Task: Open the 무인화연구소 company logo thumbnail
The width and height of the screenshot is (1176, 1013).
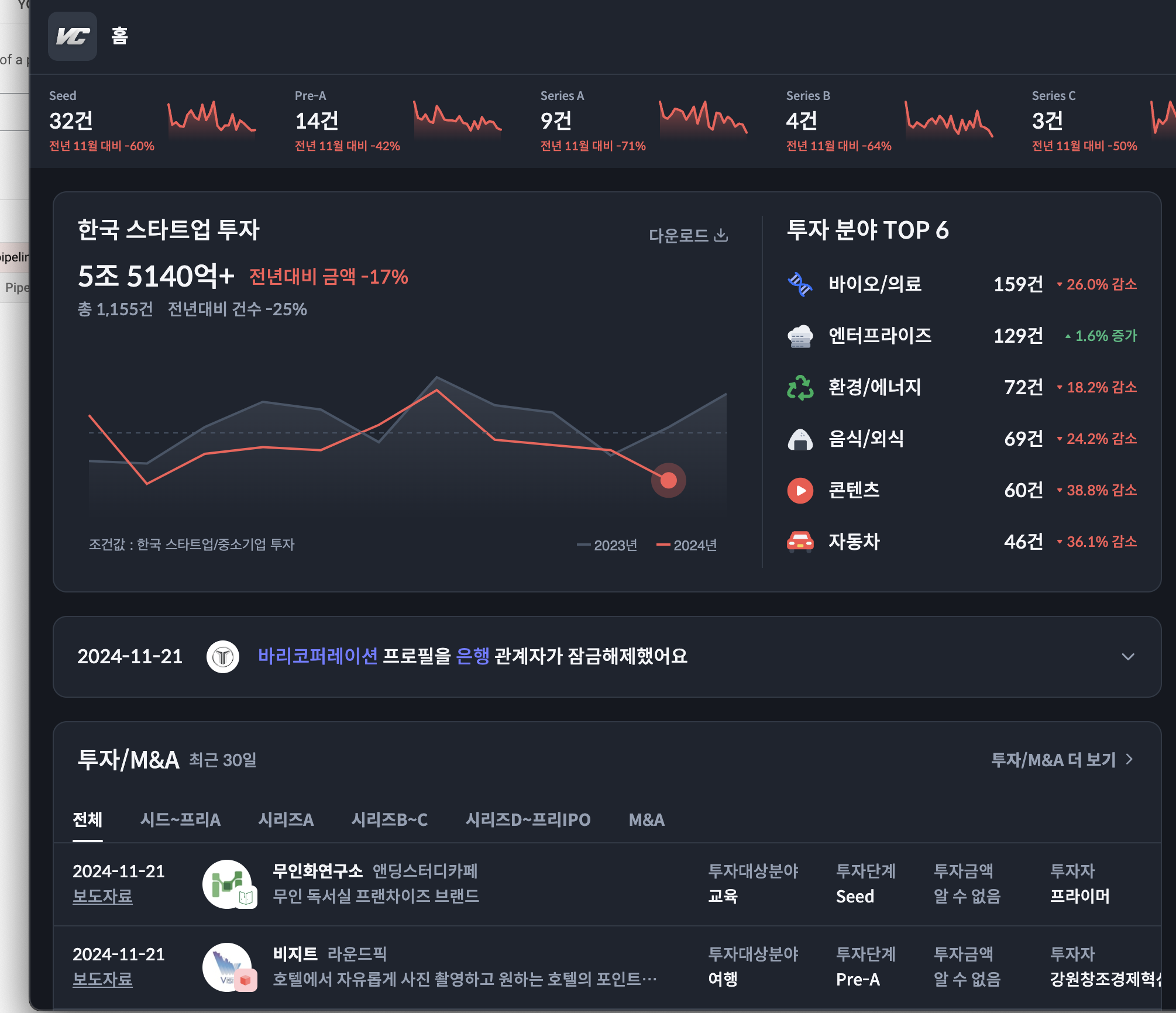Action: tap(228, 884)
